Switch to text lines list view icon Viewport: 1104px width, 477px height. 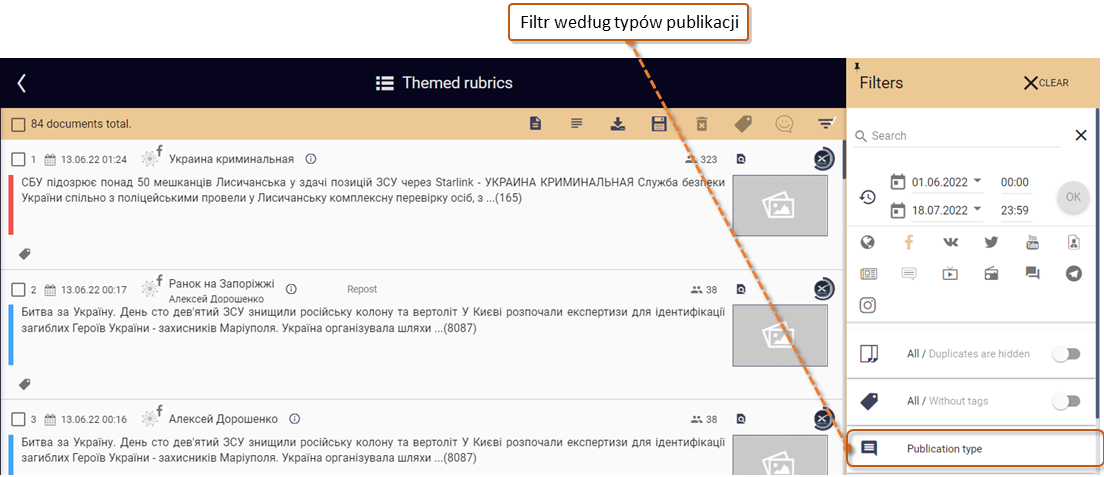point(577,124)
